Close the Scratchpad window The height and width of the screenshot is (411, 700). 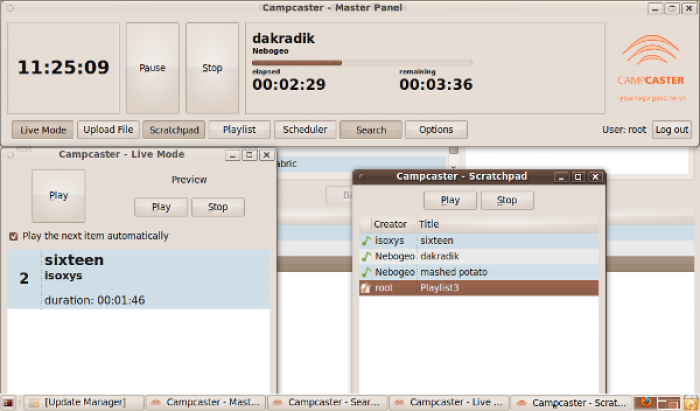click(x=595, y=177)
